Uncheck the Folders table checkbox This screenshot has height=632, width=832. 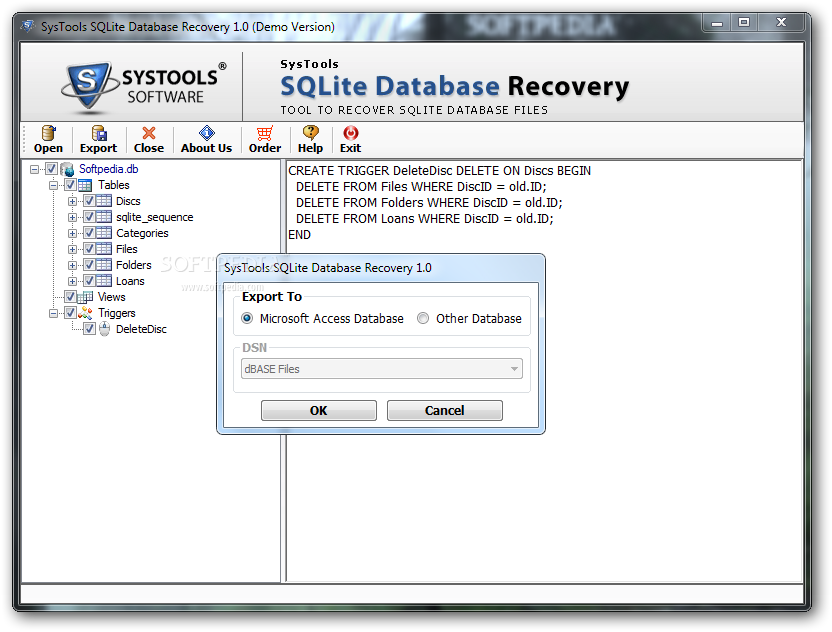pyautogui.click(x=89, y=264)
